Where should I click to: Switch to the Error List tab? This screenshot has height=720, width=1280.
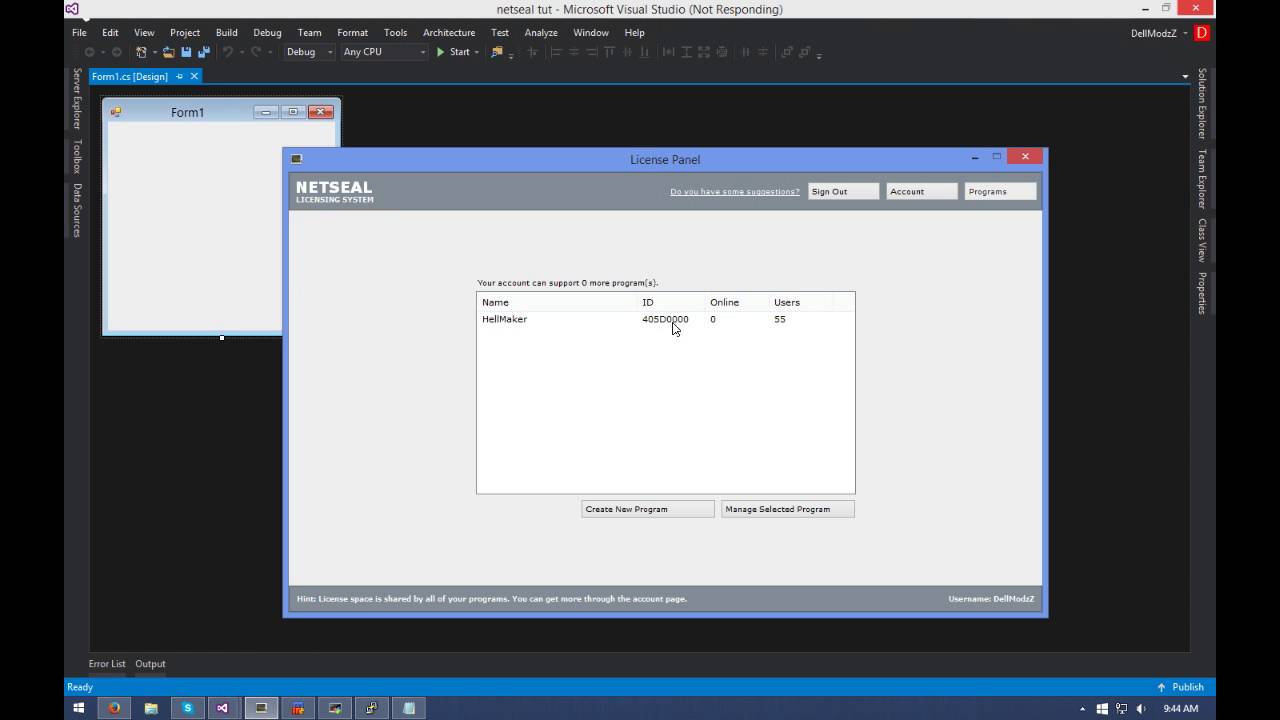click(107, 664)
